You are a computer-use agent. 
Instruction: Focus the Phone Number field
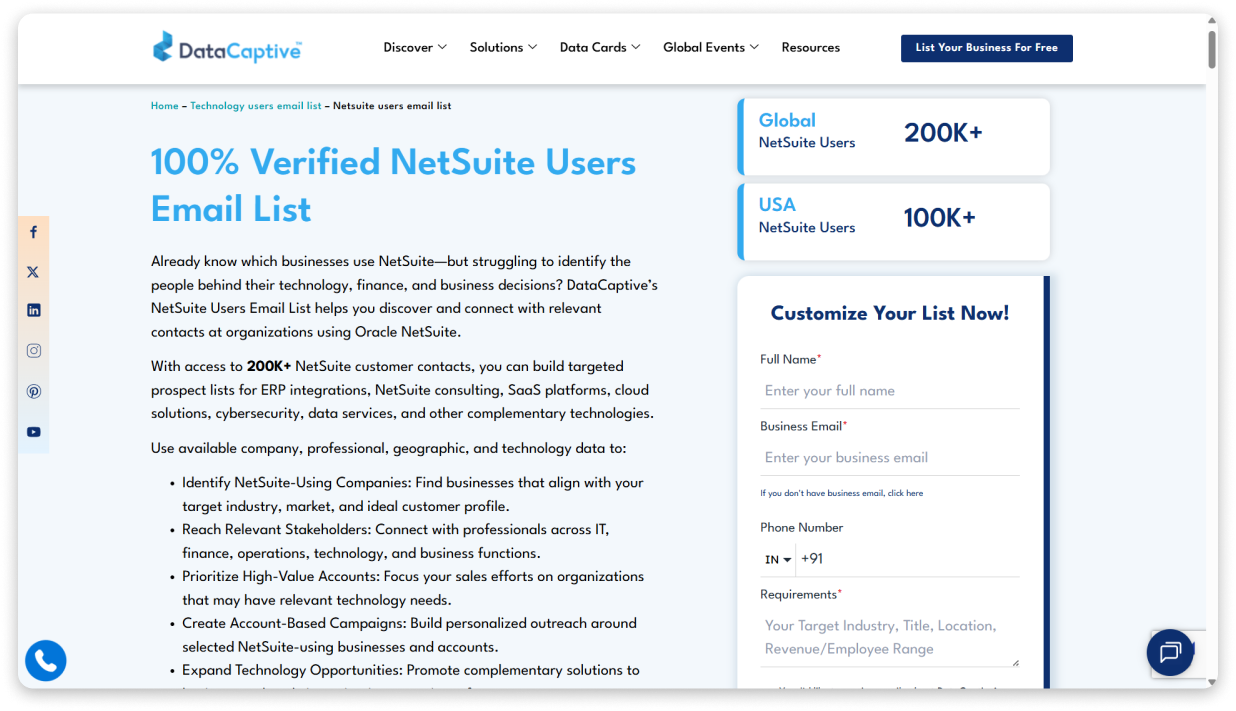coord(908,560)
